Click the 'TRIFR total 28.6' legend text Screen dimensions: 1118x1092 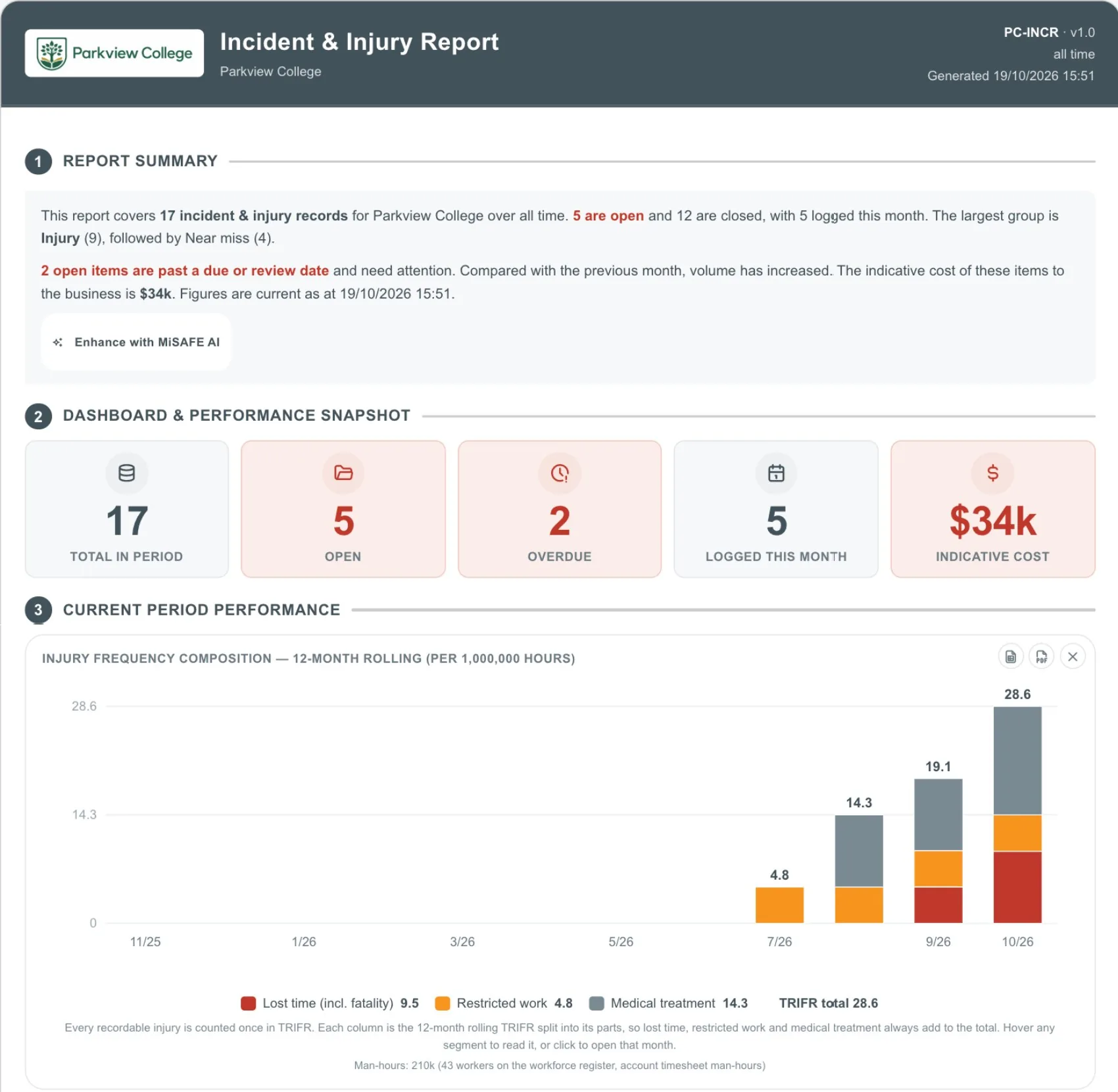coord(829,1003)
